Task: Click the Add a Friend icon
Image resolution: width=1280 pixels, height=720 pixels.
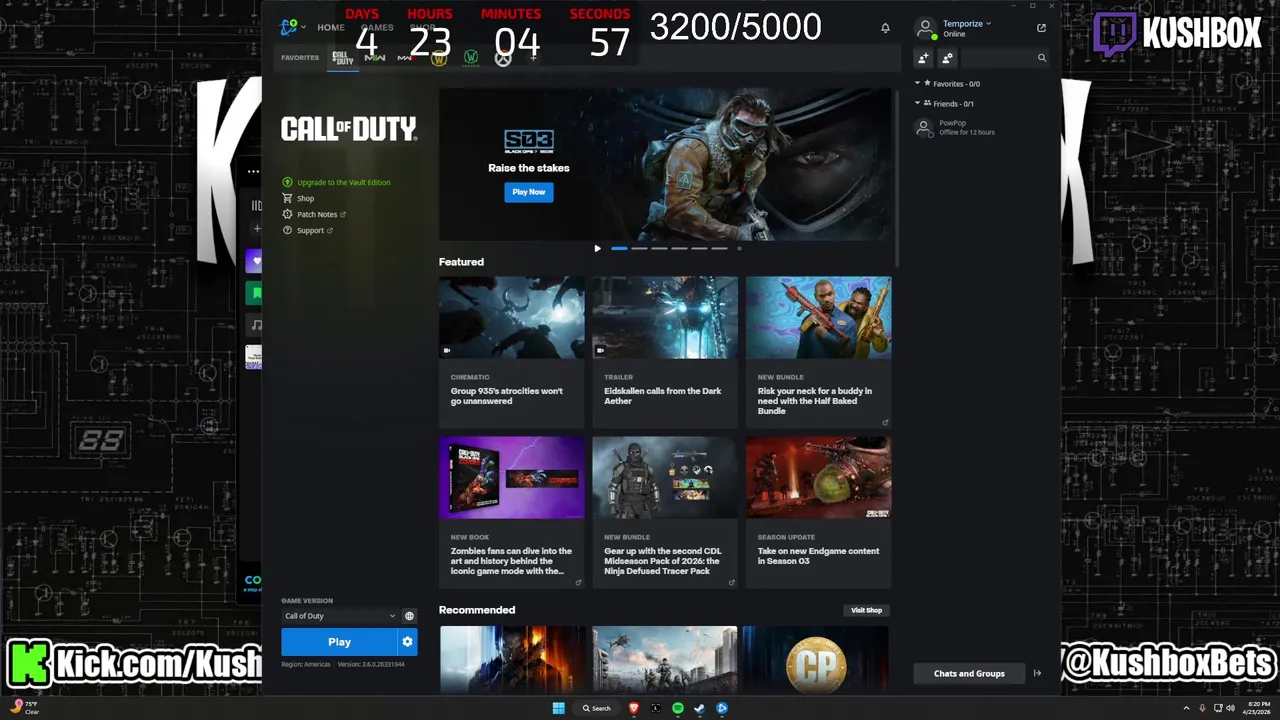Action: point(923,58)
